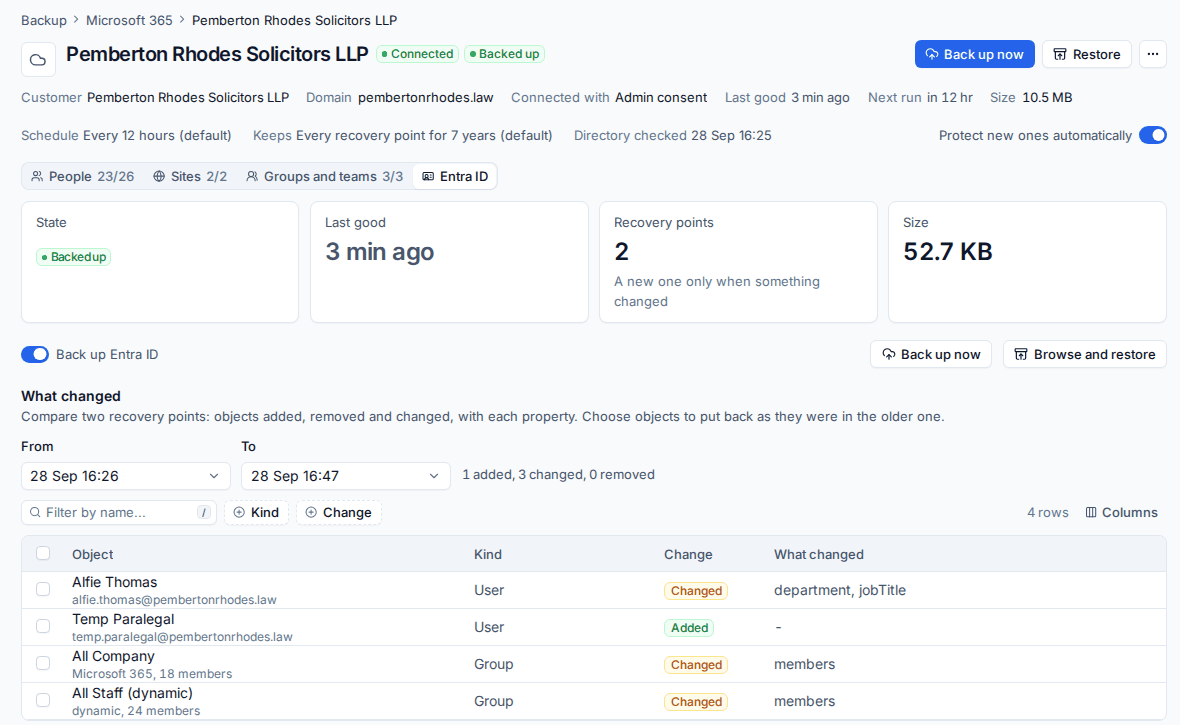Click the cloud icon beside the tenant title
This screenshot has width=1180, height=725.
point(38,59)
